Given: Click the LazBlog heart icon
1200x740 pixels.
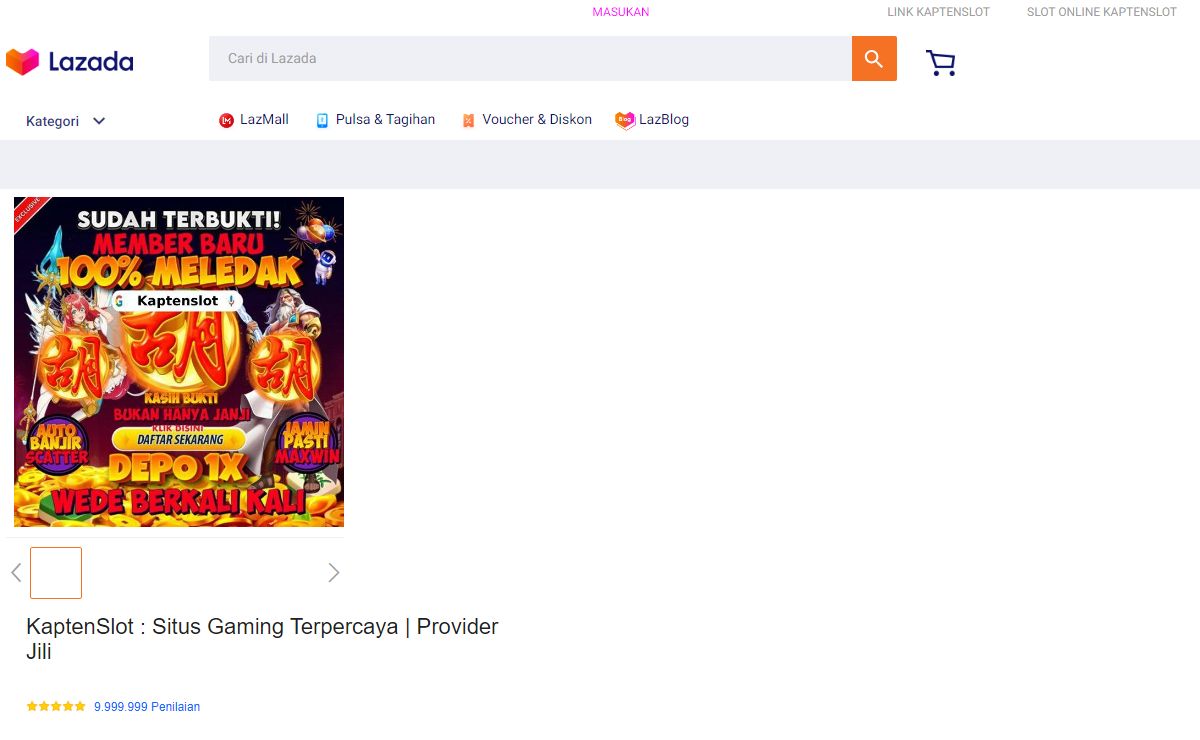Looking at the screenshot, I should point(625,120).
